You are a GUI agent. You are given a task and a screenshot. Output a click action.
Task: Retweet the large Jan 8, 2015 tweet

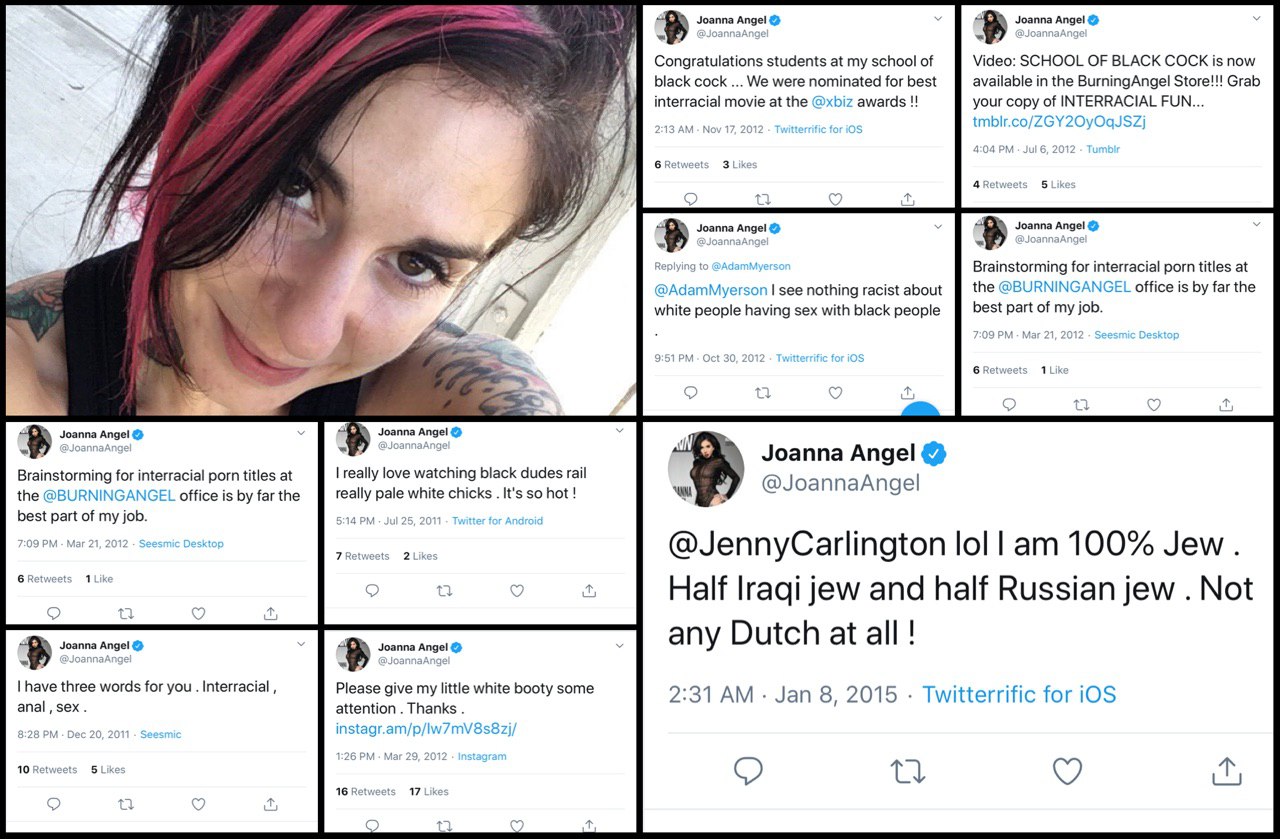pyautogui.click(x=908, y=770)
